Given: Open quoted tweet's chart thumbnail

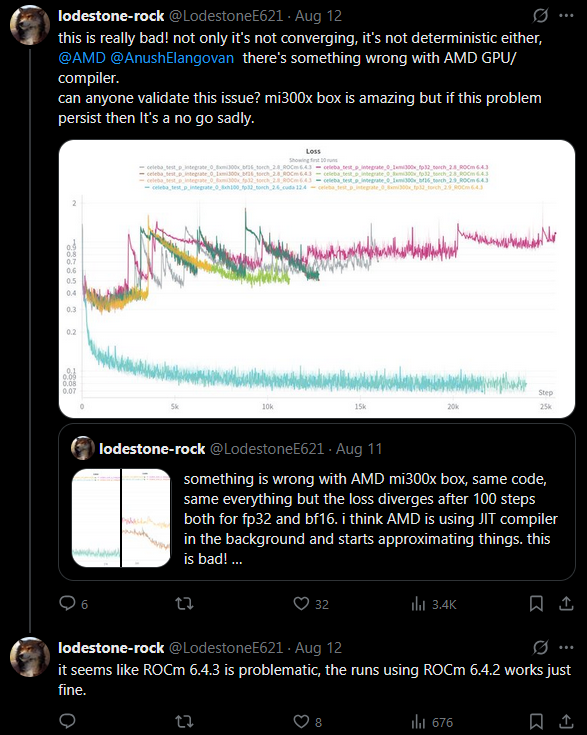Looking at the screenshot, I should 121,518.
